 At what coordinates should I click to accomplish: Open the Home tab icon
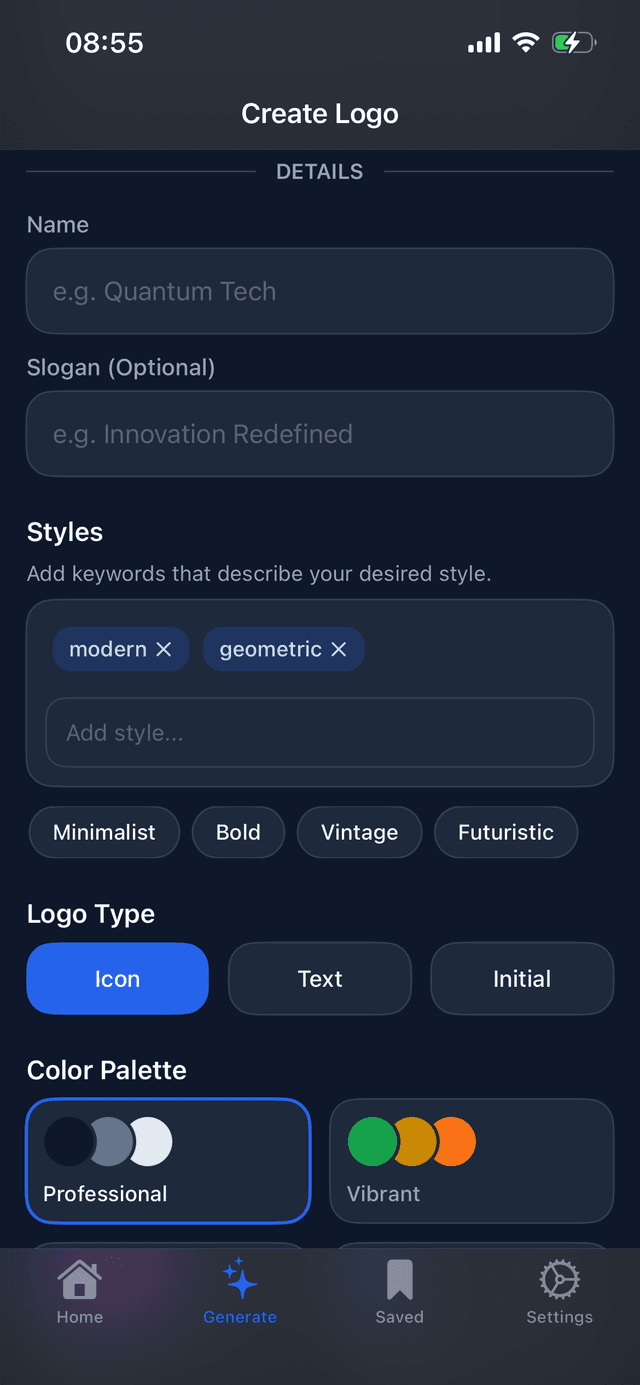[80, 1290]
